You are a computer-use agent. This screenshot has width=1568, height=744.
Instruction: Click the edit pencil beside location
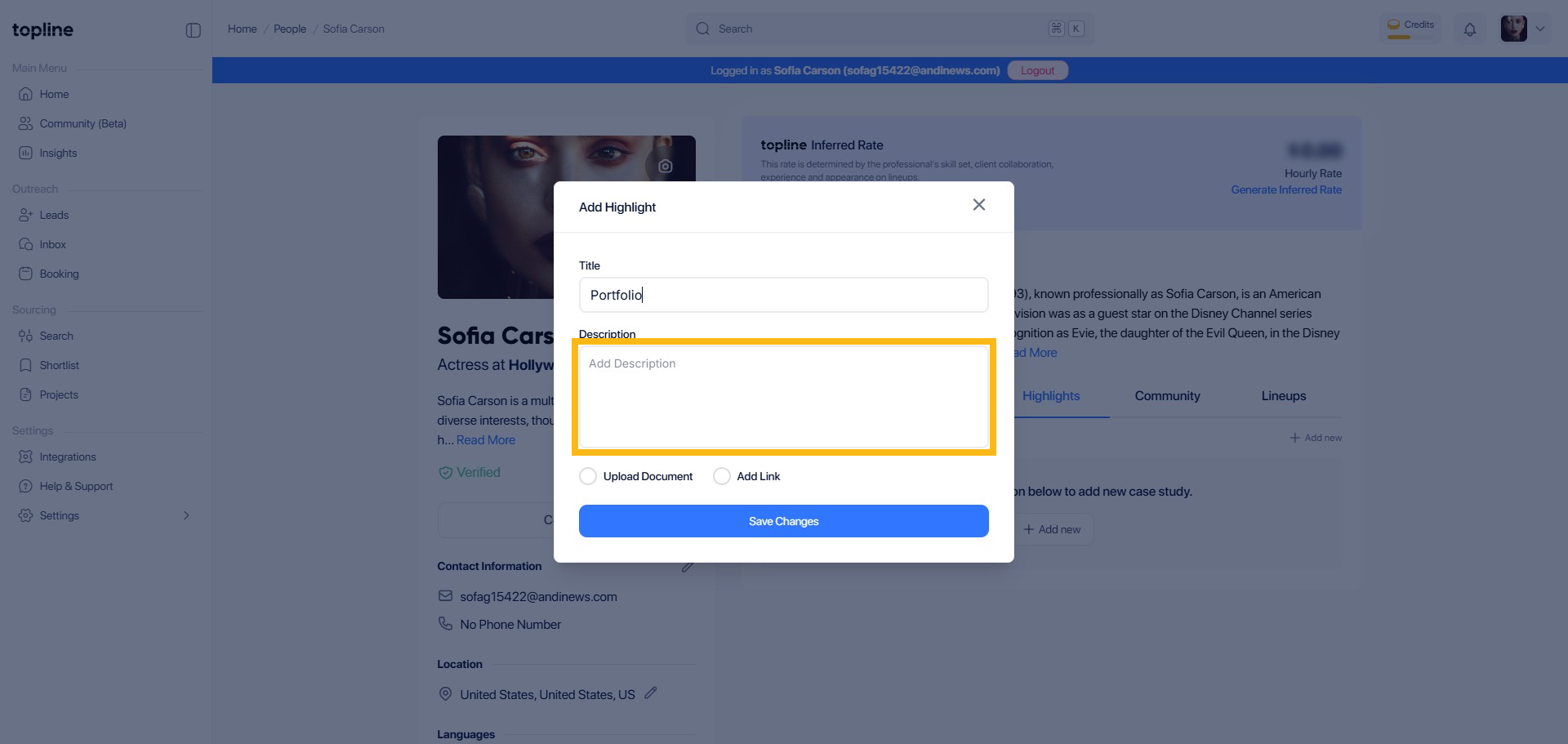coord(651,693)
